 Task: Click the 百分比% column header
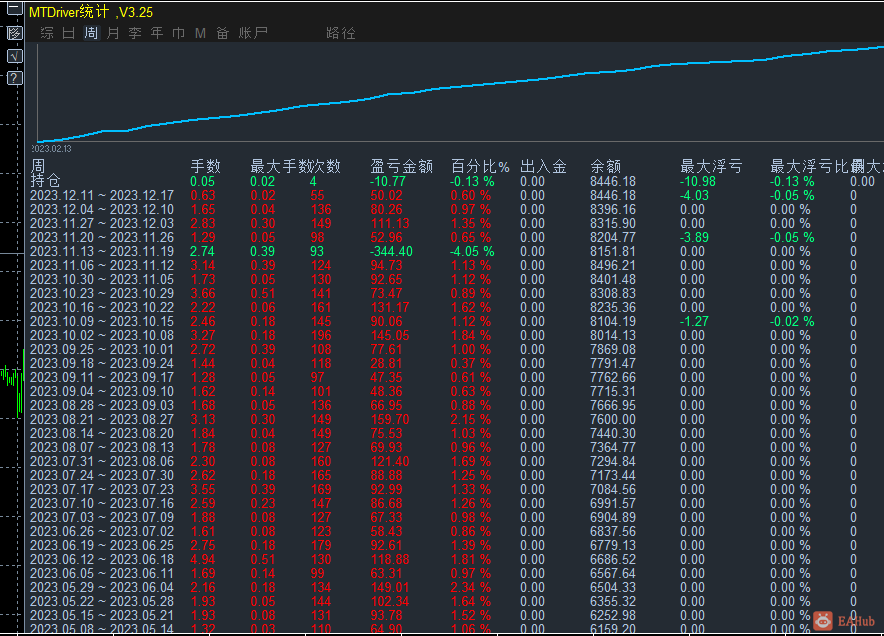(x=480, y=166)
